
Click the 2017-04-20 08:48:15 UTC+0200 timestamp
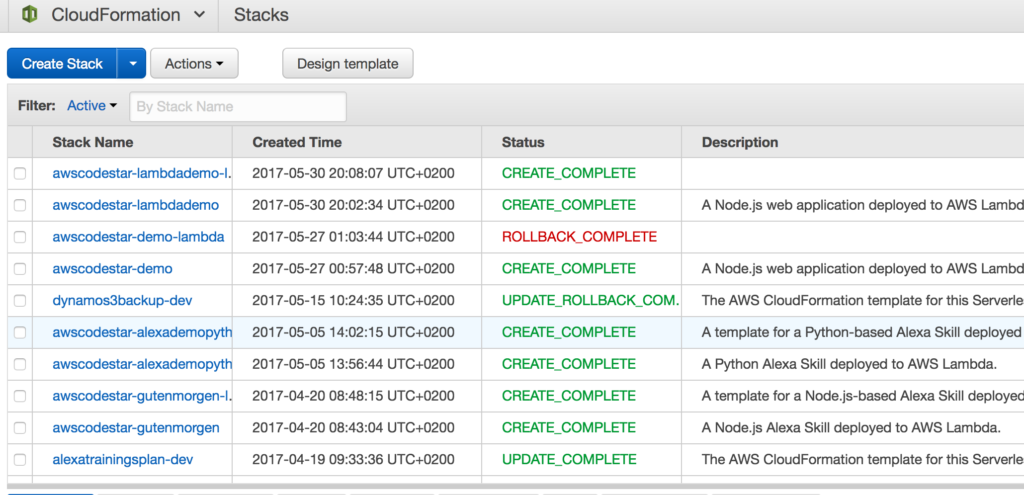coord(353,396)
